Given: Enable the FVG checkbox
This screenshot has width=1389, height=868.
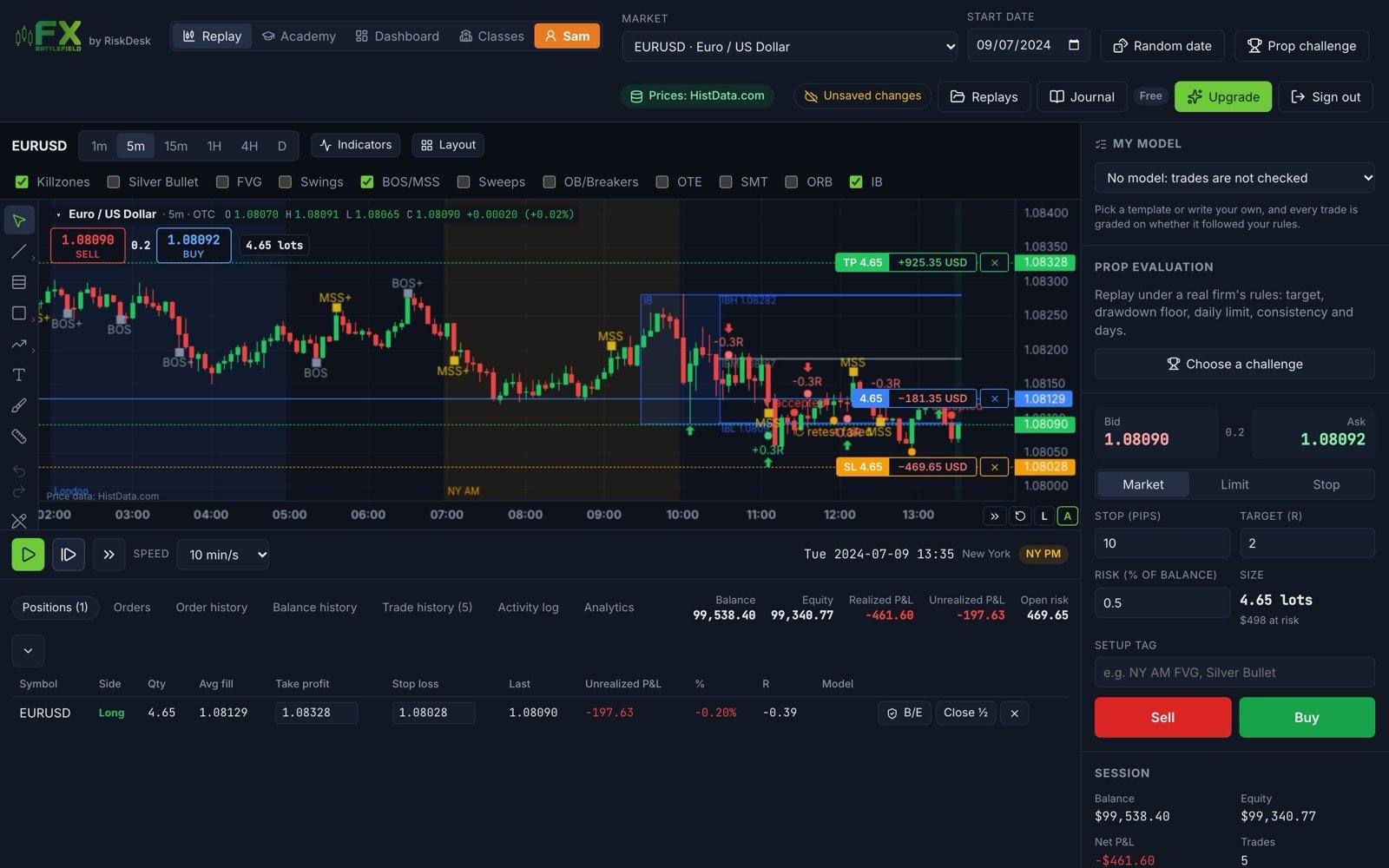Looking at the screenshot, I should [x=222, y=181].
